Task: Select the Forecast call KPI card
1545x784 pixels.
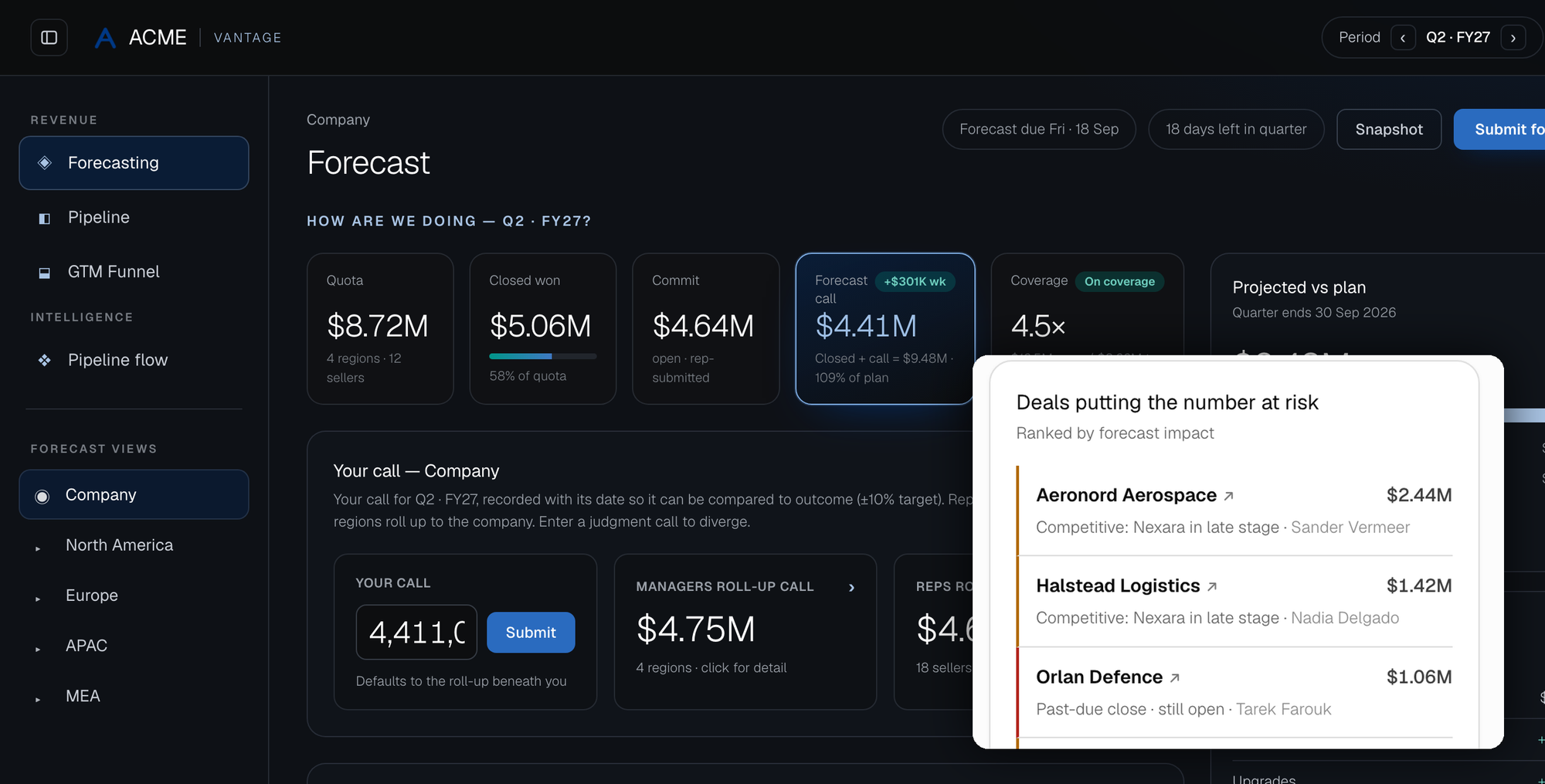Action: click(x=885, y=328)
